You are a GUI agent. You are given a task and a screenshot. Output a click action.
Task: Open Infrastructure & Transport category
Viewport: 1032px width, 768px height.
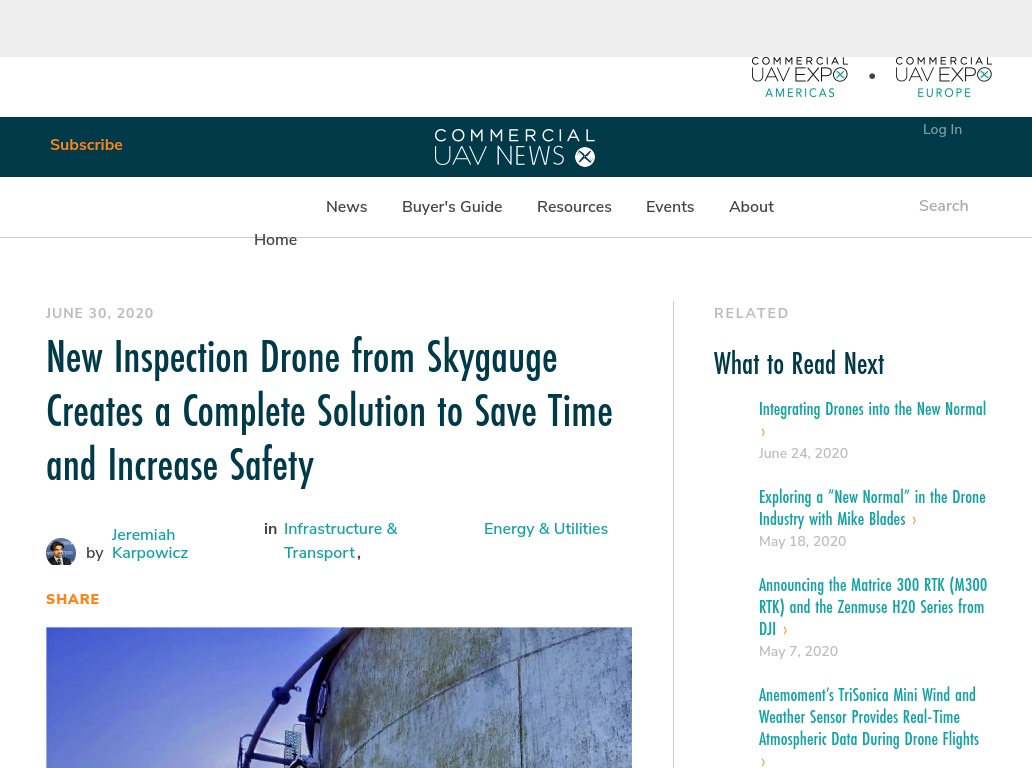pos(340,541)
